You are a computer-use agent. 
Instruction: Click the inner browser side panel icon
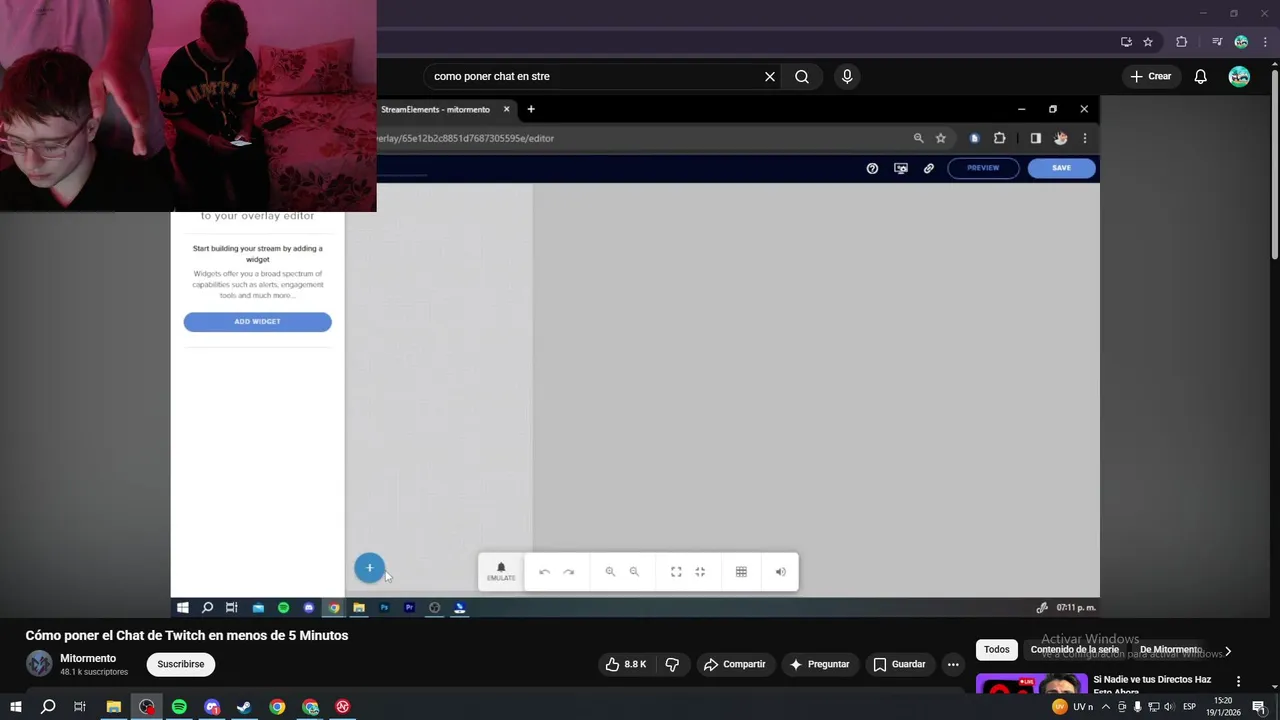[x=1035, y=138]
